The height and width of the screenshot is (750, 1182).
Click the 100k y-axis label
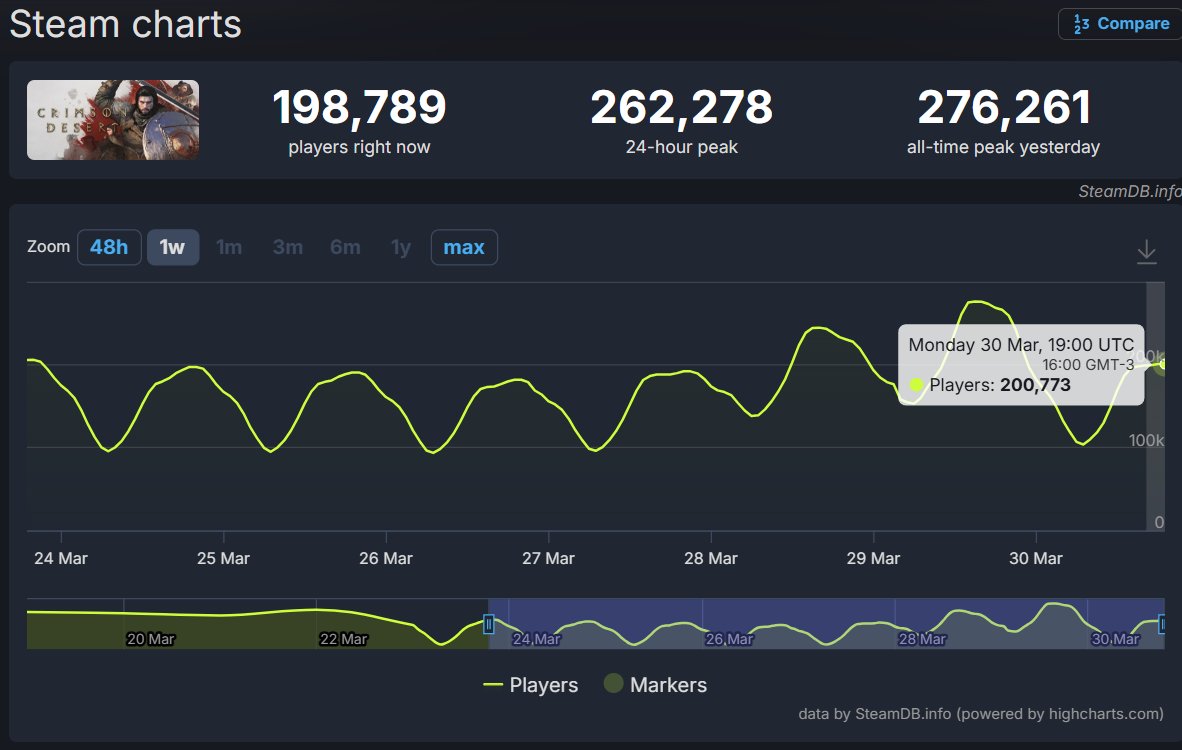click(x=1146, y=440)
